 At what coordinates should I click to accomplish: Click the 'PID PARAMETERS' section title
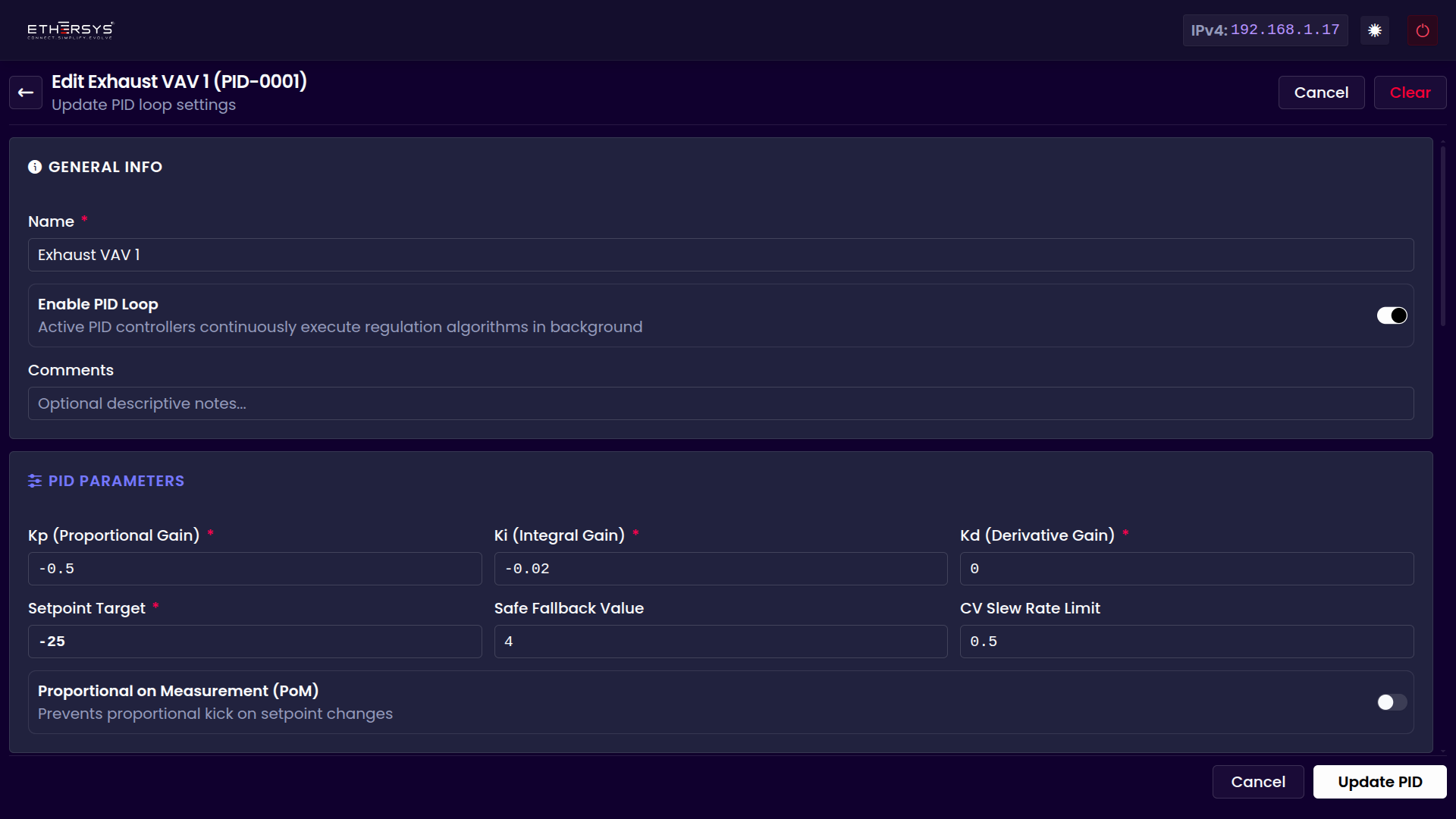pos(116,481)
